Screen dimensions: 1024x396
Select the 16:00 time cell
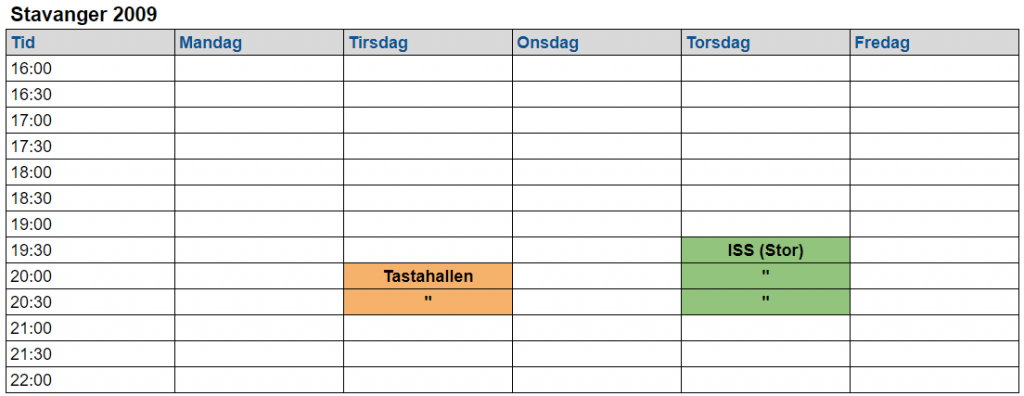click(90, 69)
